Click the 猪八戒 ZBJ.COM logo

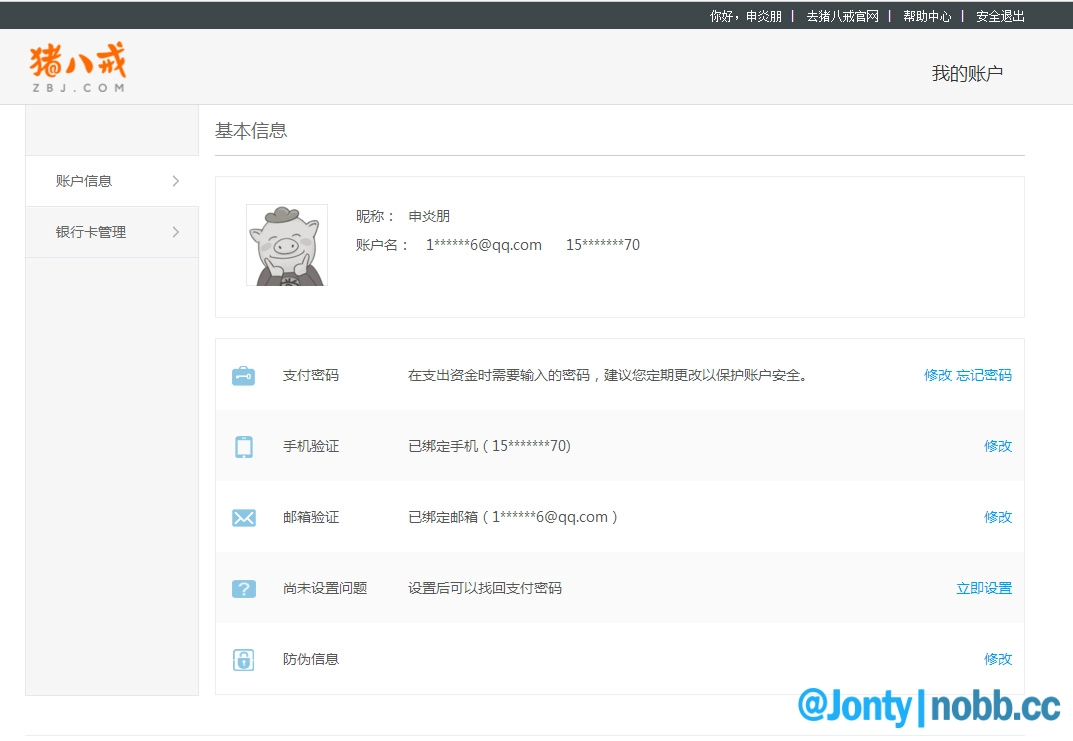[x=78, y=67]
